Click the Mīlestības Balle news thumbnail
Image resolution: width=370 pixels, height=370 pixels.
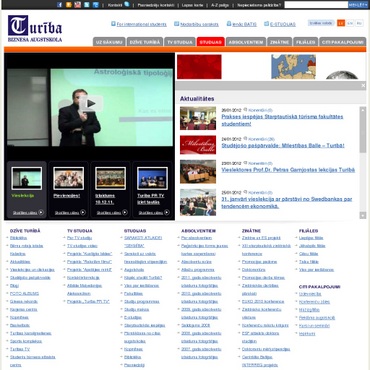tap(198, 145)
